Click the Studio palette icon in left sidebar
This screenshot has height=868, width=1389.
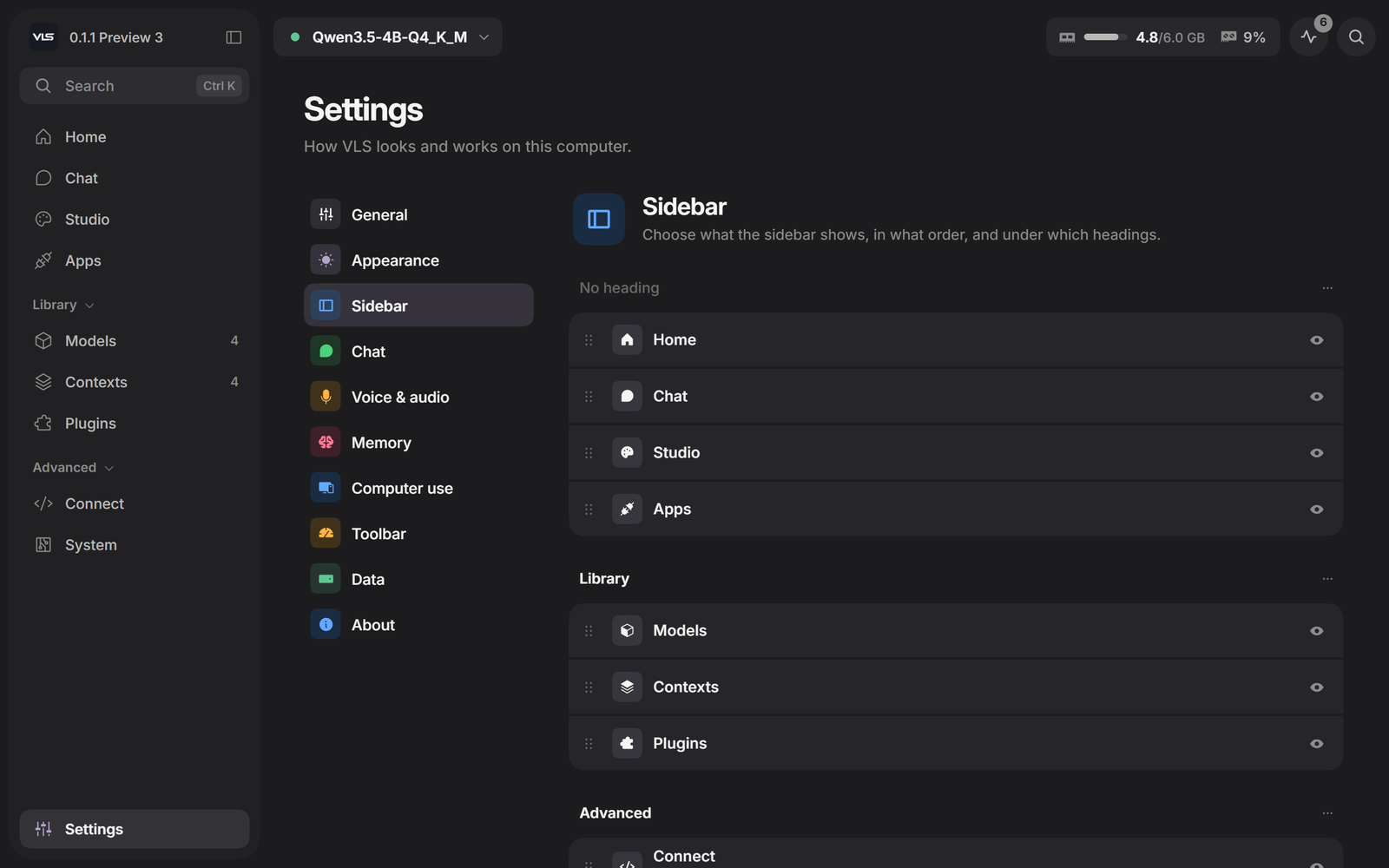(43, 219)
